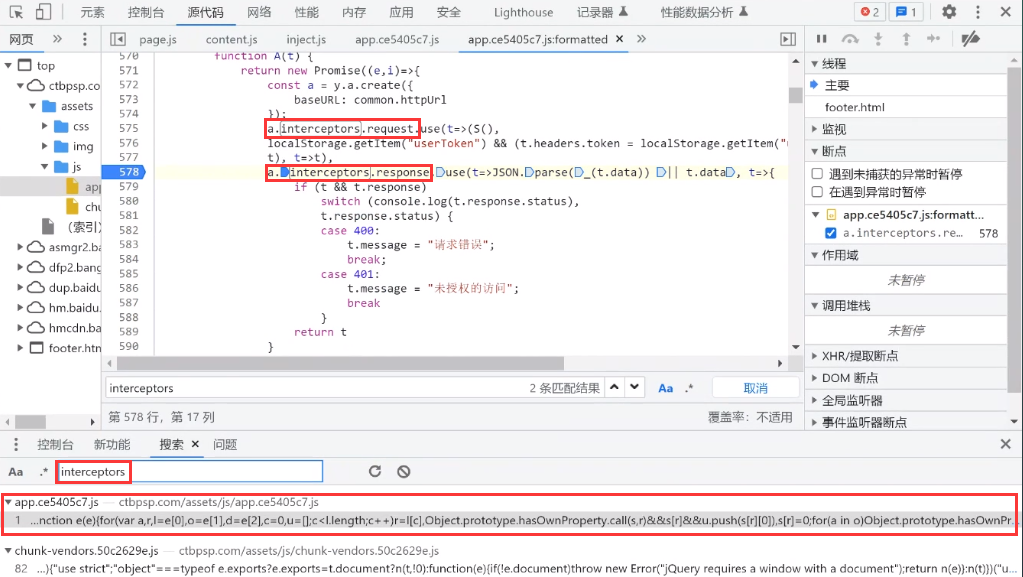Open DevTools settings gear
This screenshot has height=577, width=1023.
click(949, 12)
